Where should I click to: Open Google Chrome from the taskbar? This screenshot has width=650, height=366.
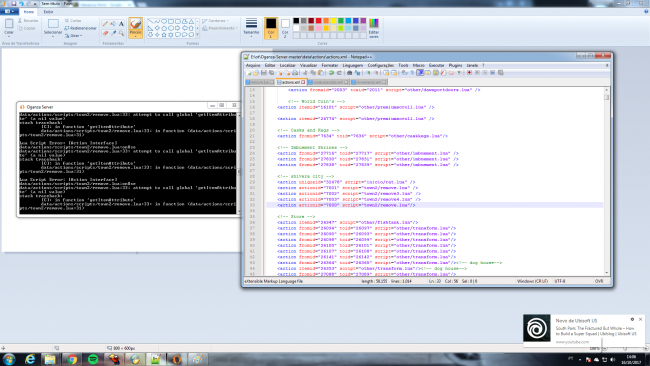[72, 359]
